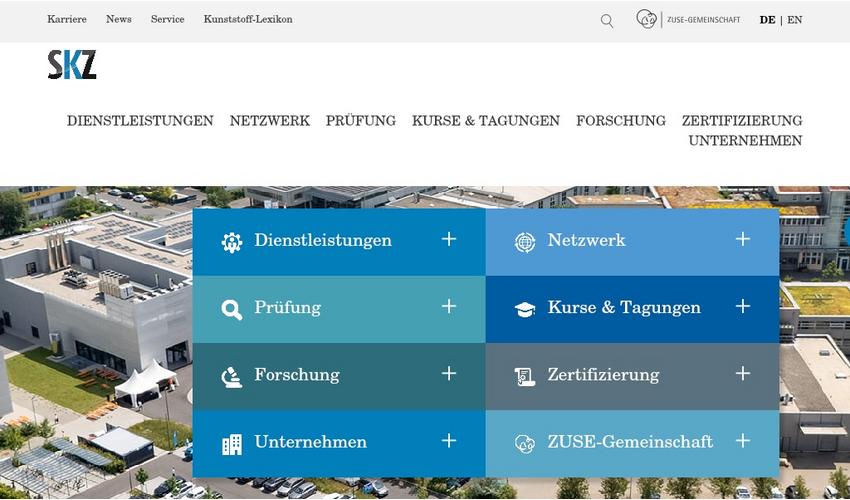850x500 pixels.
Task: Open UNTERNEHMEN in main navigation
Action: pyautogui.click(x=745, y=141)
